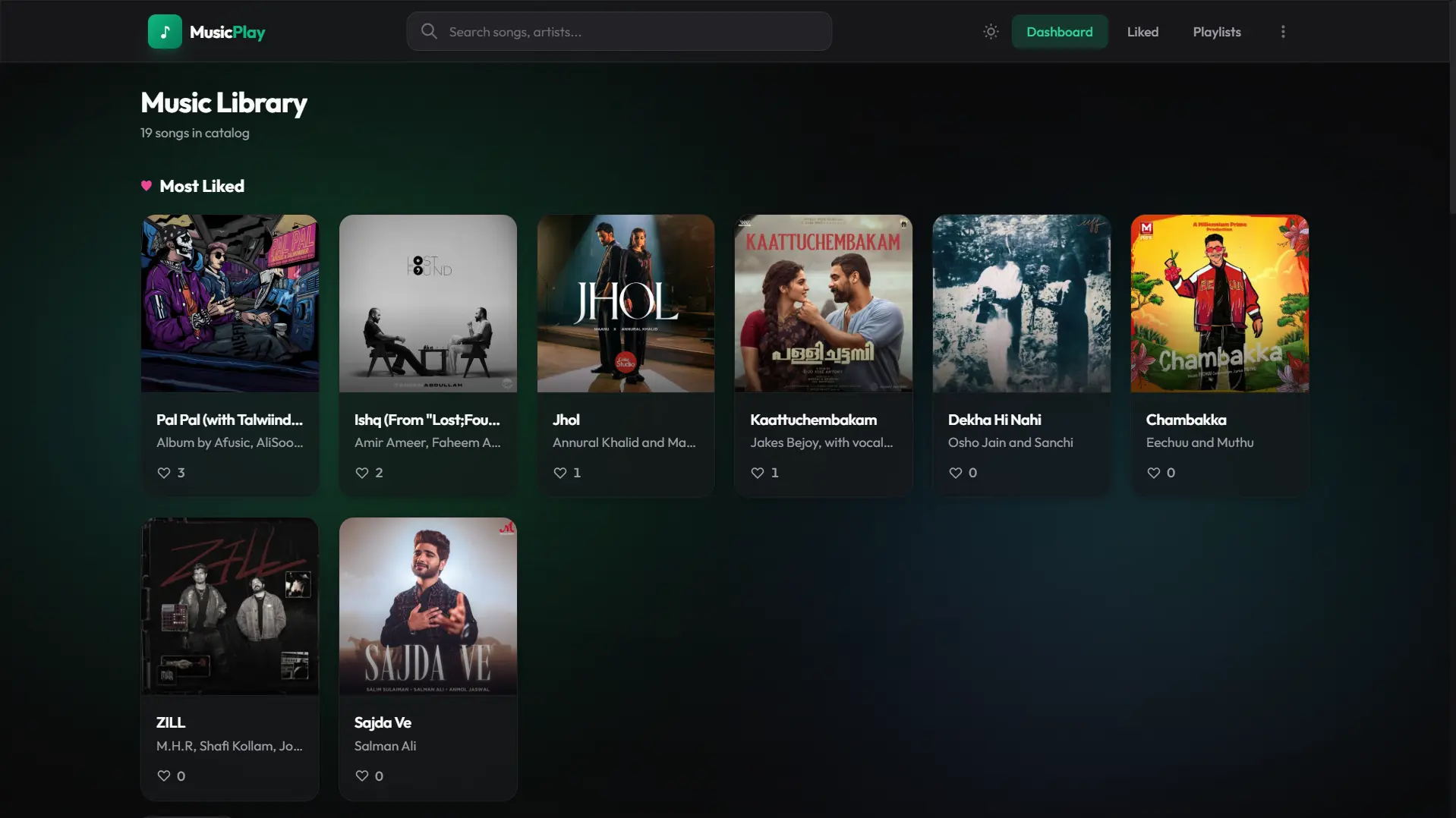Click artist text Album by Afusic, AliSoo...
The image size is (1456, 818).
click(229, 442)
